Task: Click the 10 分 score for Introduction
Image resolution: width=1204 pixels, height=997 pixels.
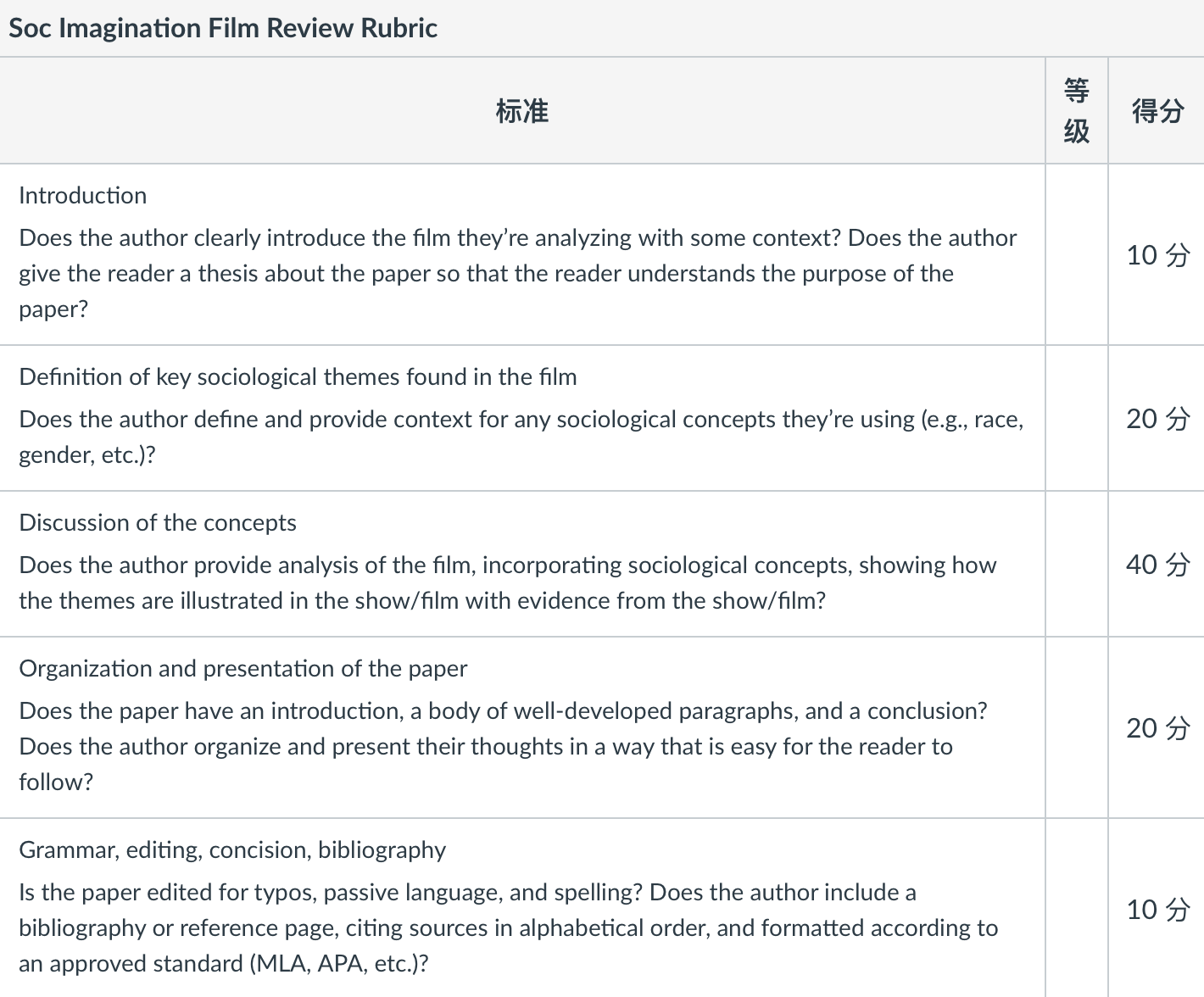Action: pyautogui.click(x=1157, y=254)
